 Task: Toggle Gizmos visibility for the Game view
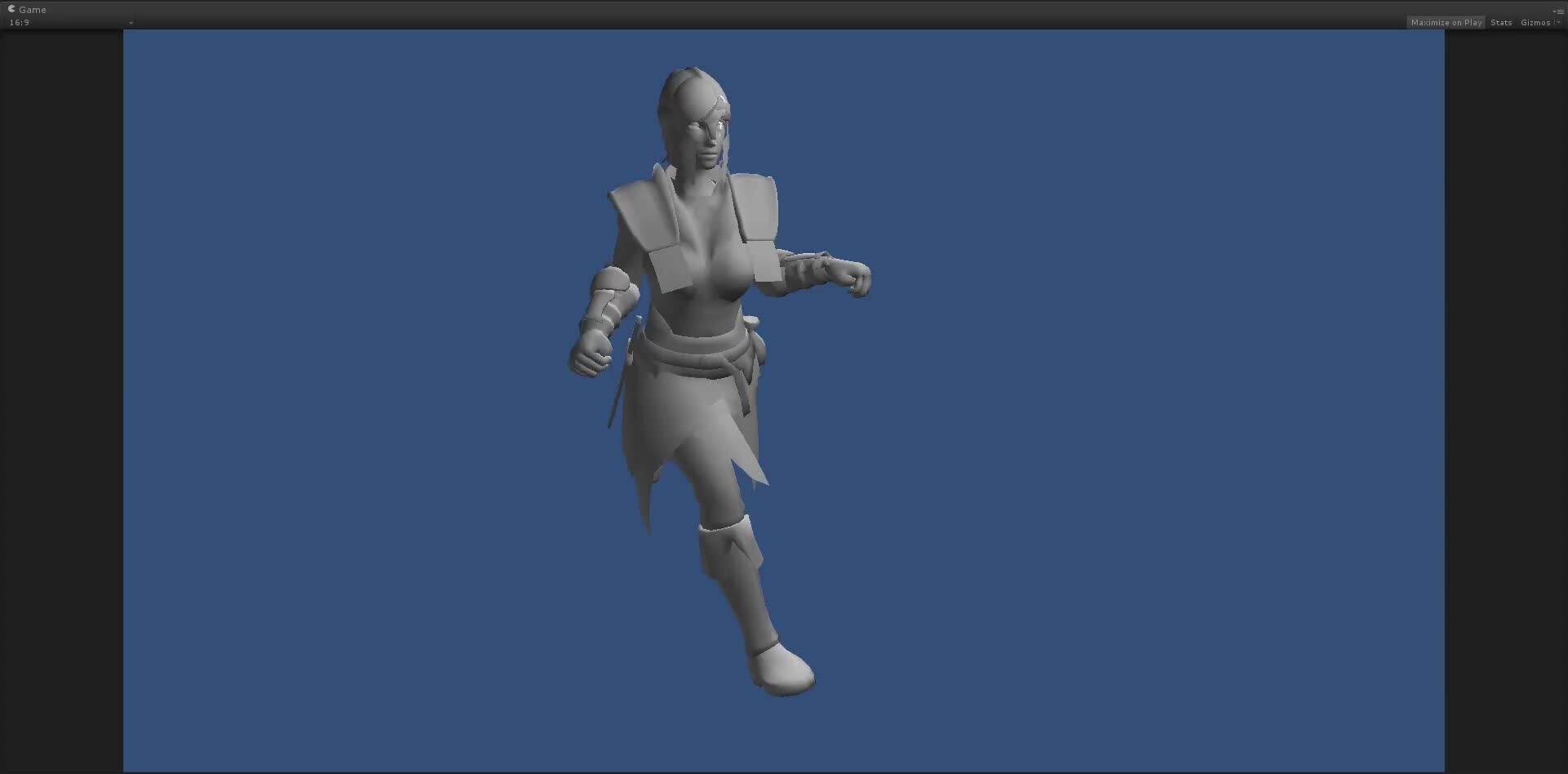1537,22
